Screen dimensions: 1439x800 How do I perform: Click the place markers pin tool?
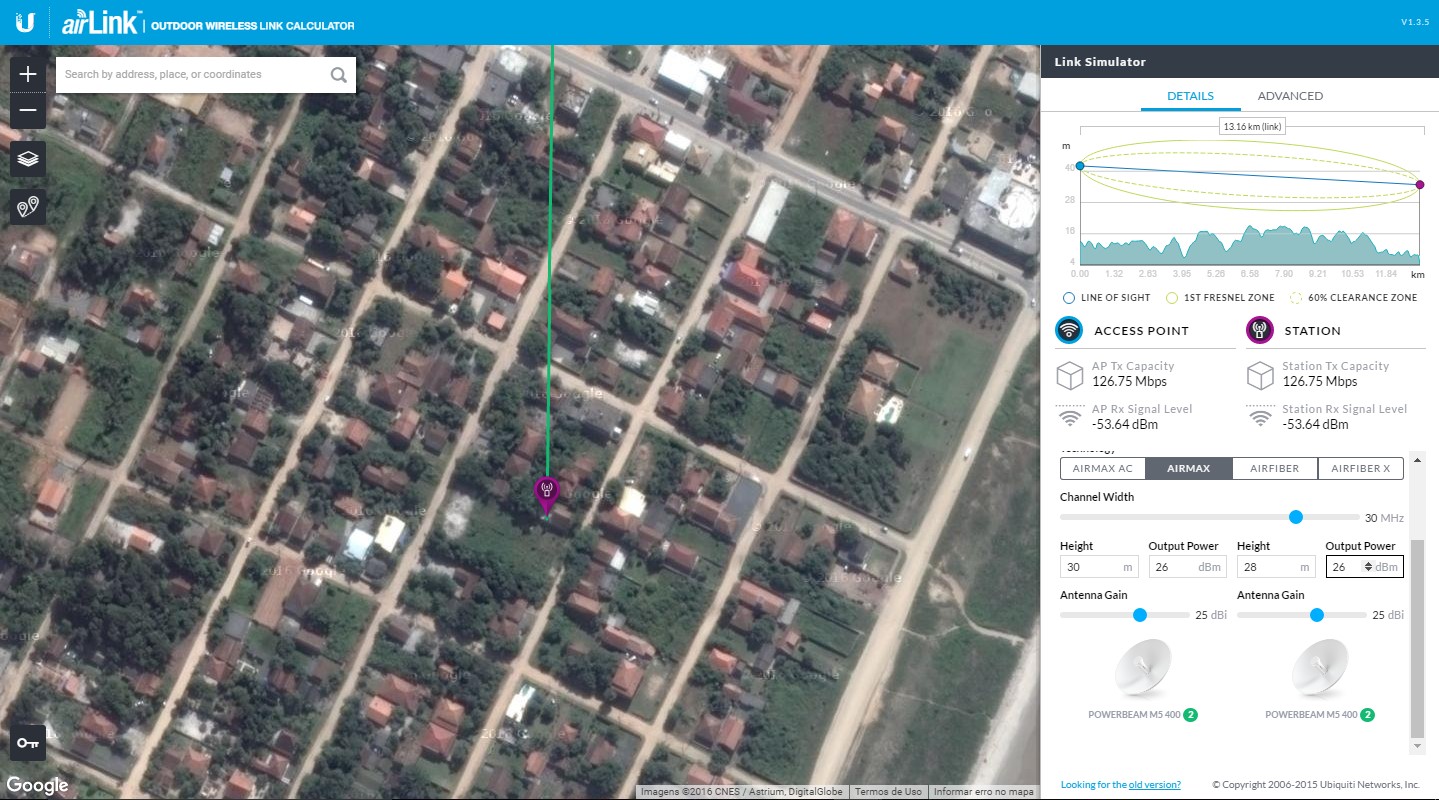(28, 207)
